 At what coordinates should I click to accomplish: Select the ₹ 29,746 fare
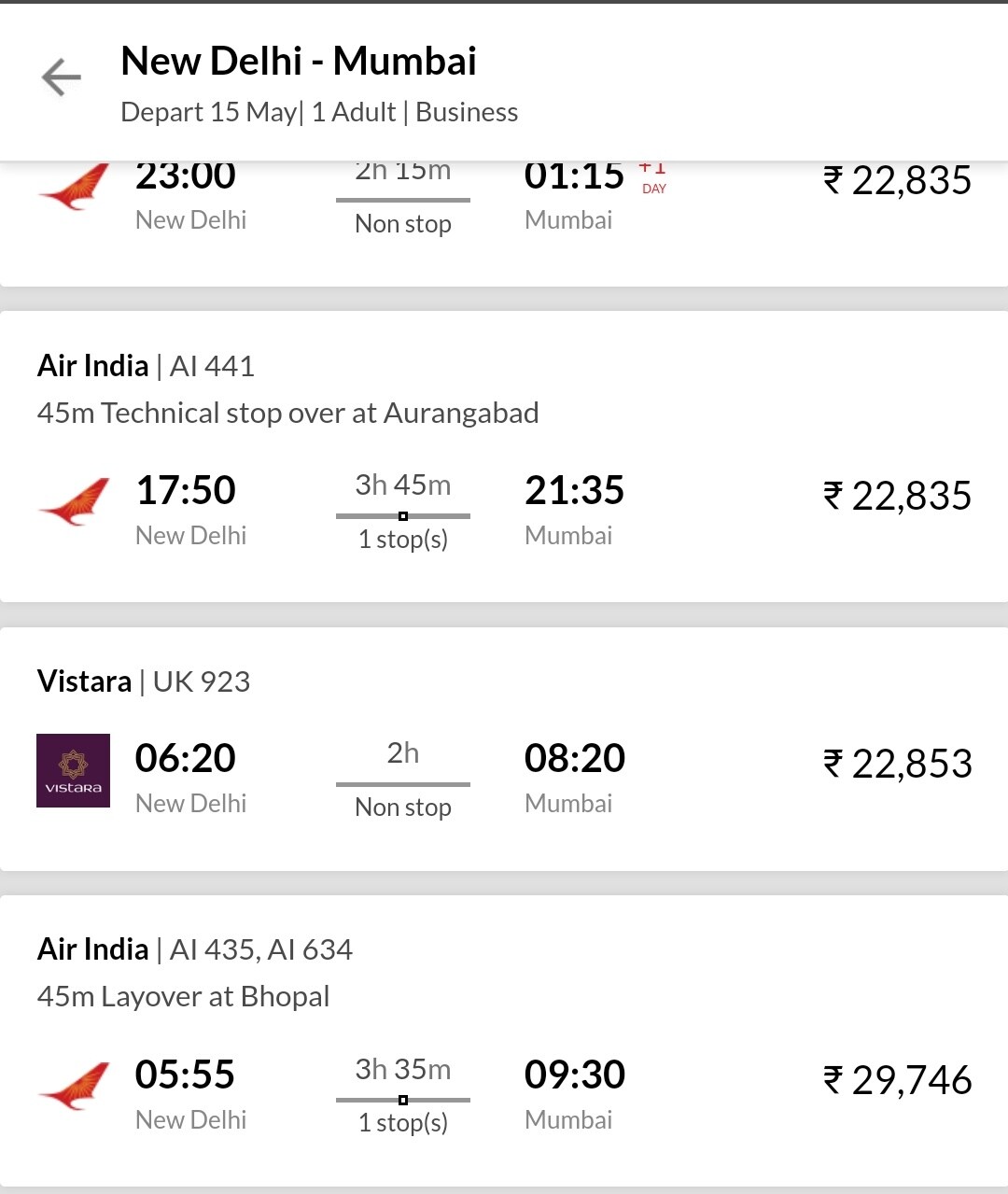(x=897, y=1080)
